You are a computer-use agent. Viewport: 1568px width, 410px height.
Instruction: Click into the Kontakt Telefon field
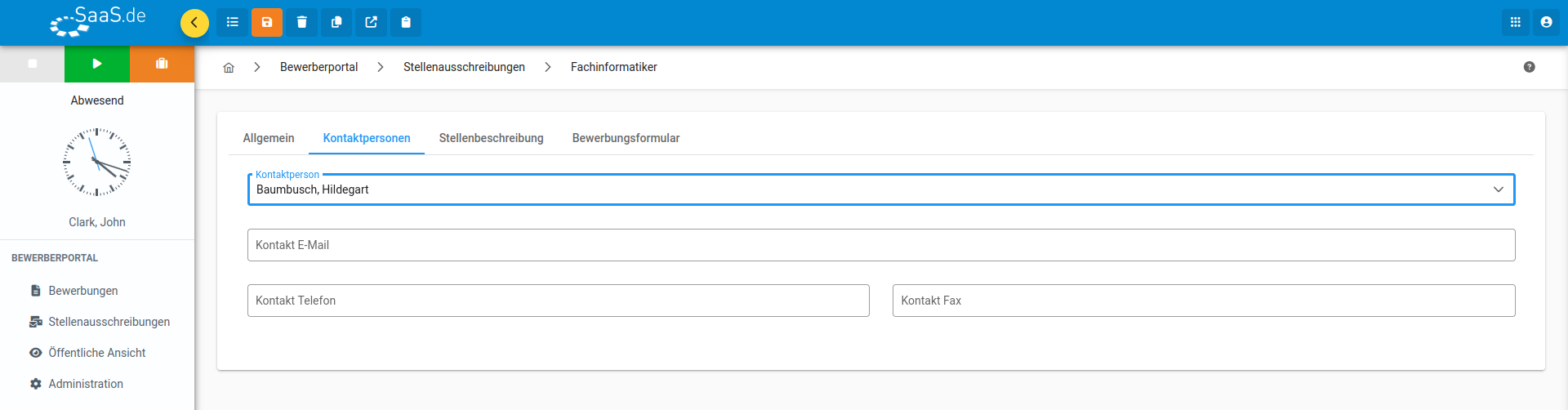point(559,301)
